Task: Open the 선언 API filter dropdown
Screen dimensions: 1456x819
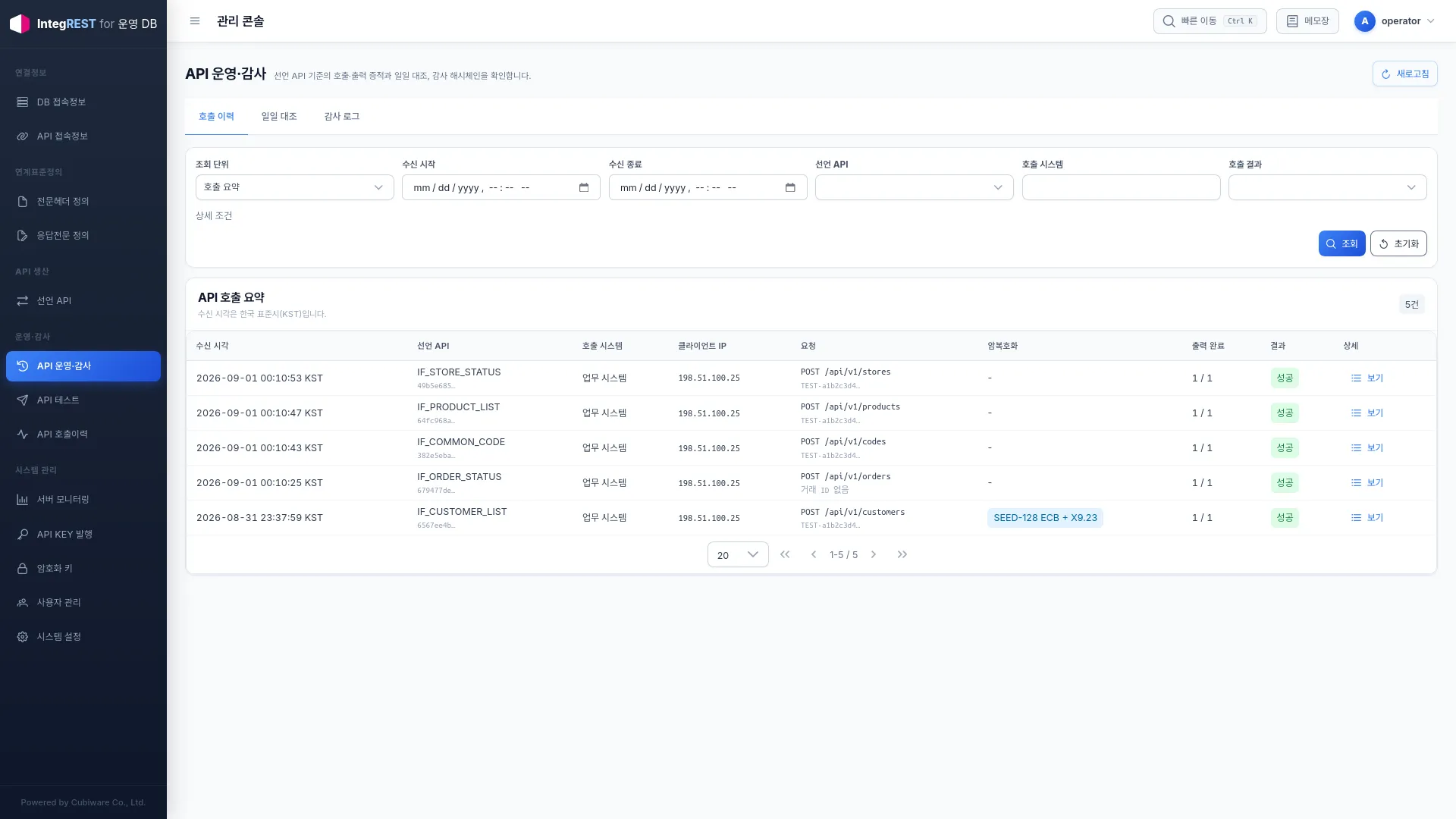Action: point(914,187)
